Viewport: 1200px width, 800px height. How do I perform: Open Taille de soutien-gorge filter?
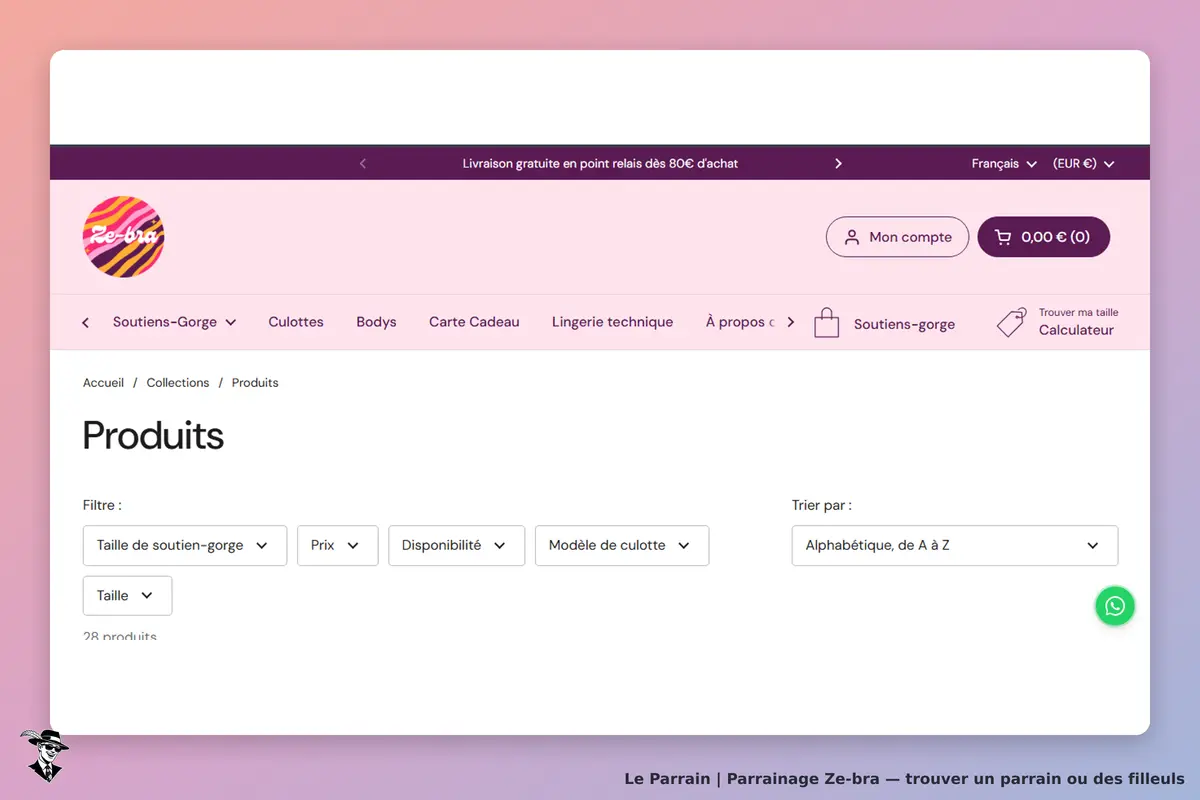point(185,545)
